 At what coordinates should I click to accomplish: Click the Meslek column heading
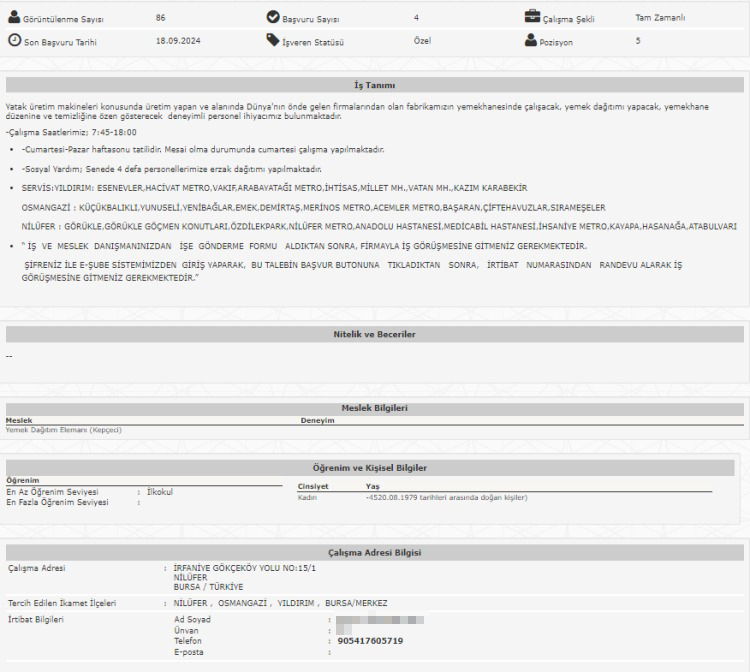click(x=18, y=421)
